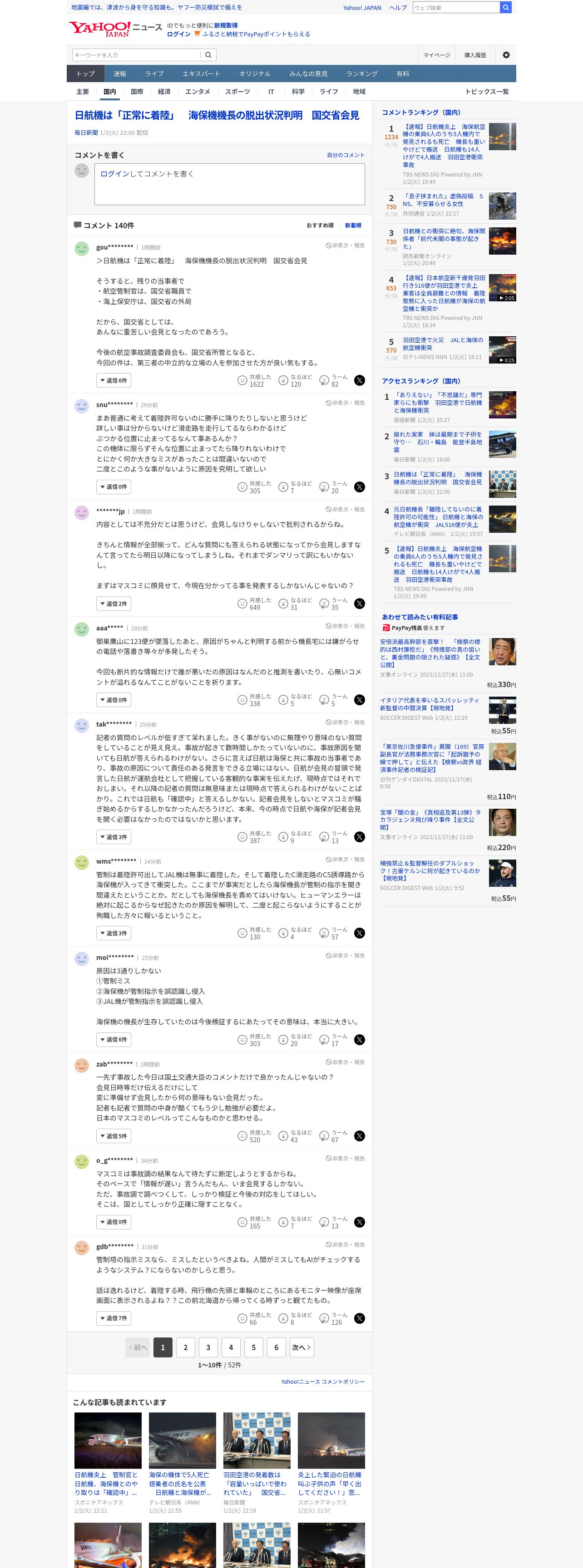This screenshot has width=583, height=1568.
Task: Open トピックス一覧 link
Action: [x=487, y=91]
